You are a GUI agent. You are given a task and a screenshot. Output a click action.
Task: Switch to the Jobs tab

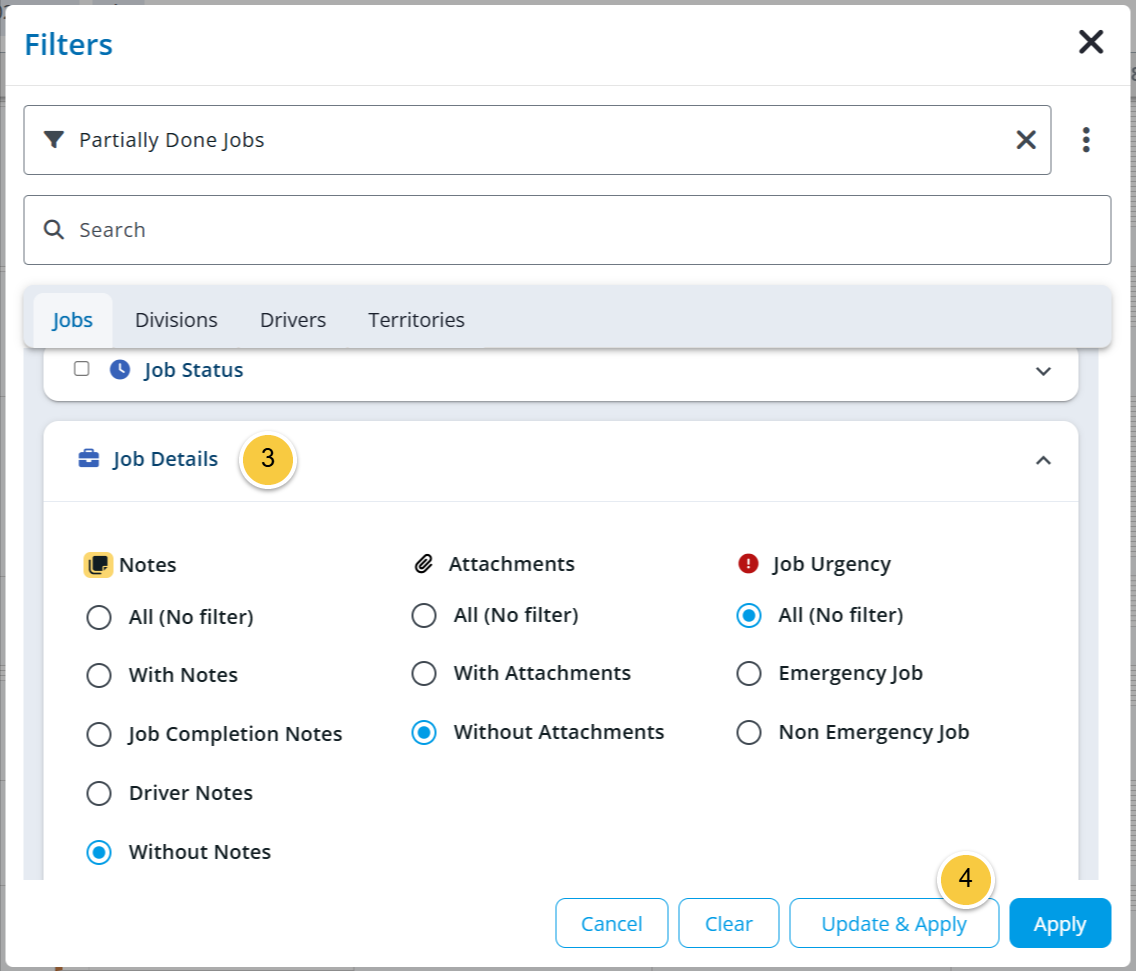(72, 320)
